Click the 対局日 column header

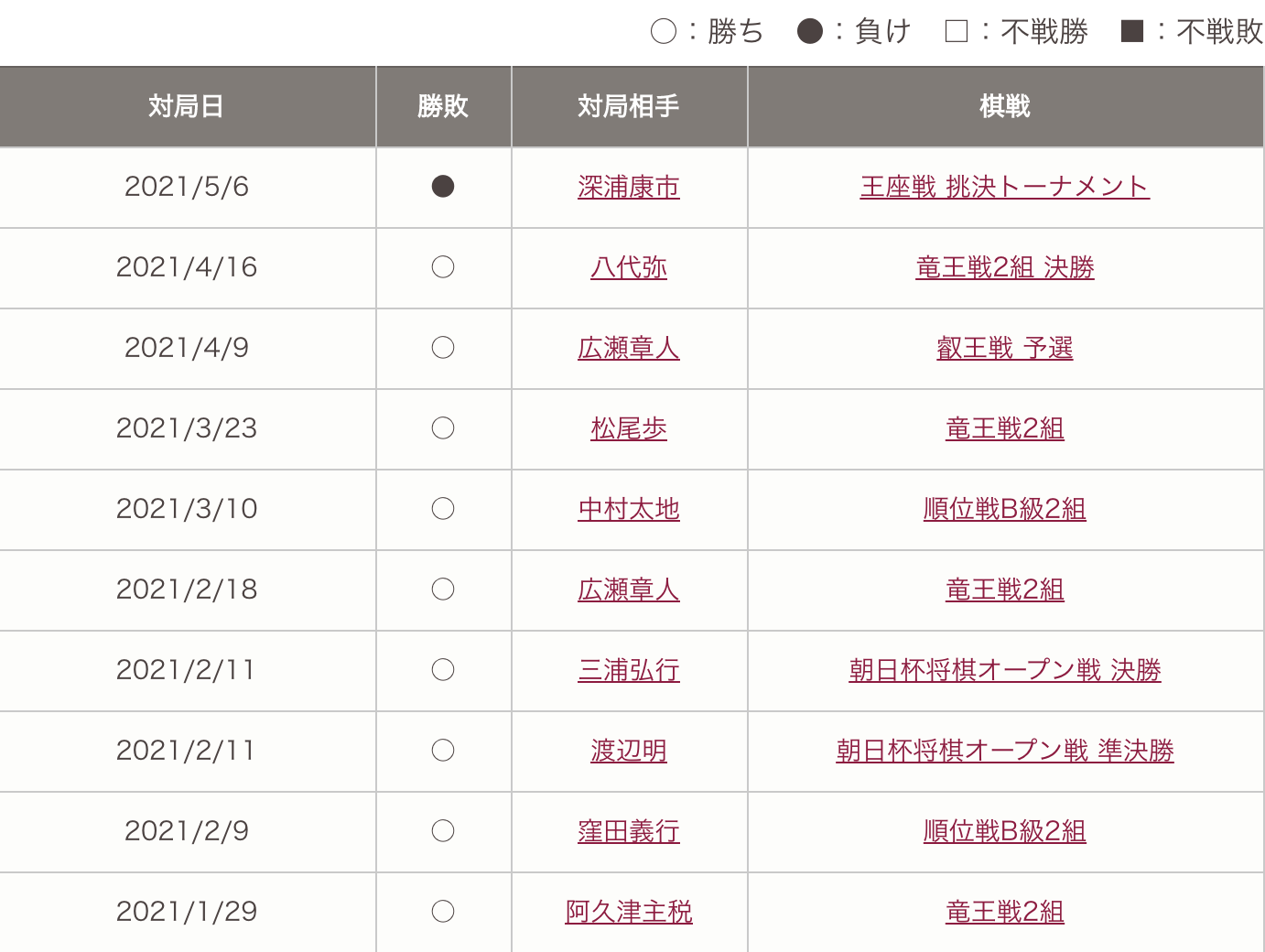187,107
